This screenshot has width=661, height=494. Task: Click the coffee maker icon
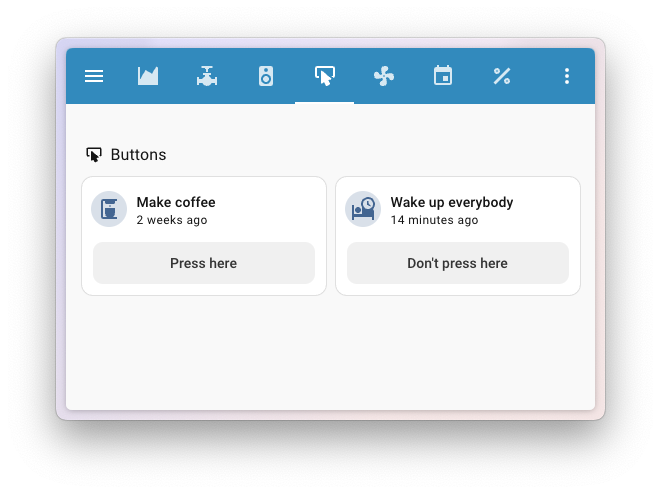(109, 209)
